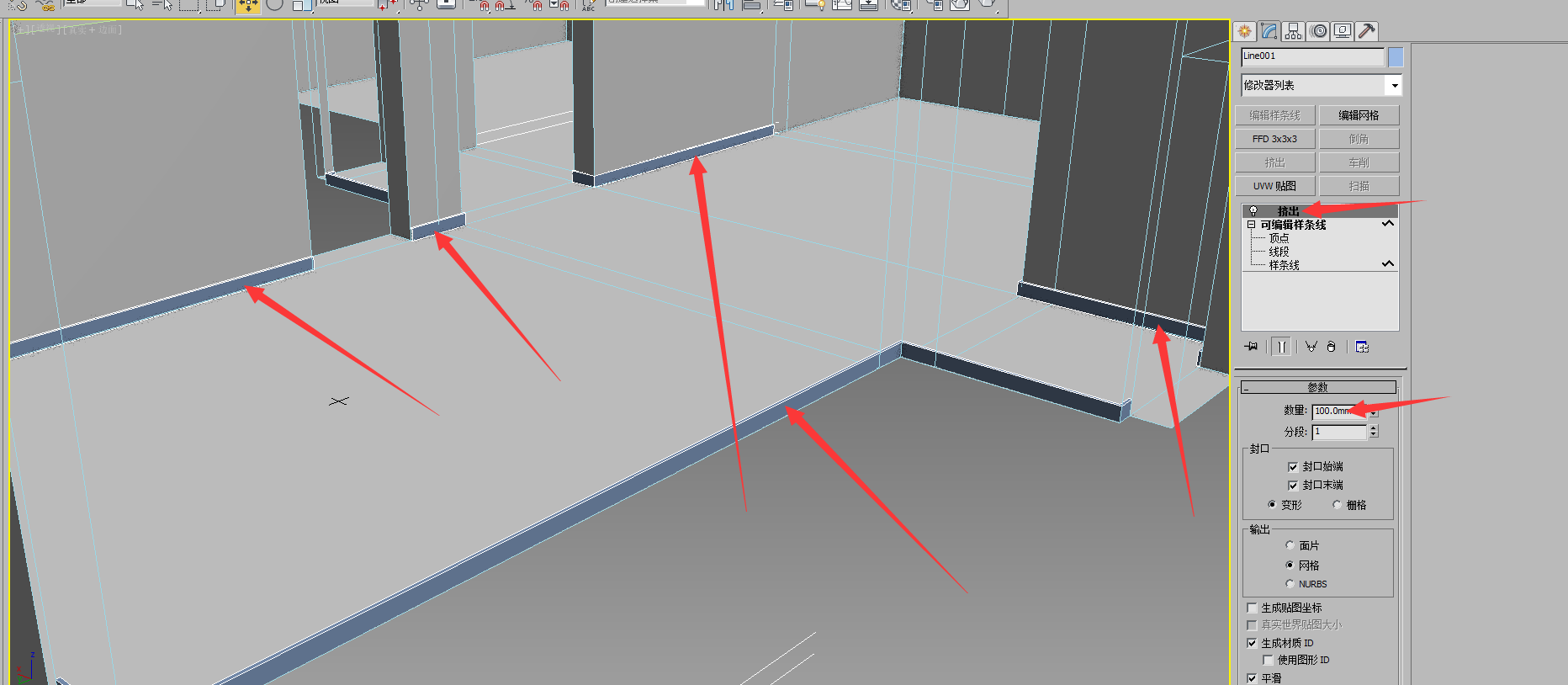The image size is (1568, 685).
Task: Click the Select Object arrow tool
Action: click(135, 4)
